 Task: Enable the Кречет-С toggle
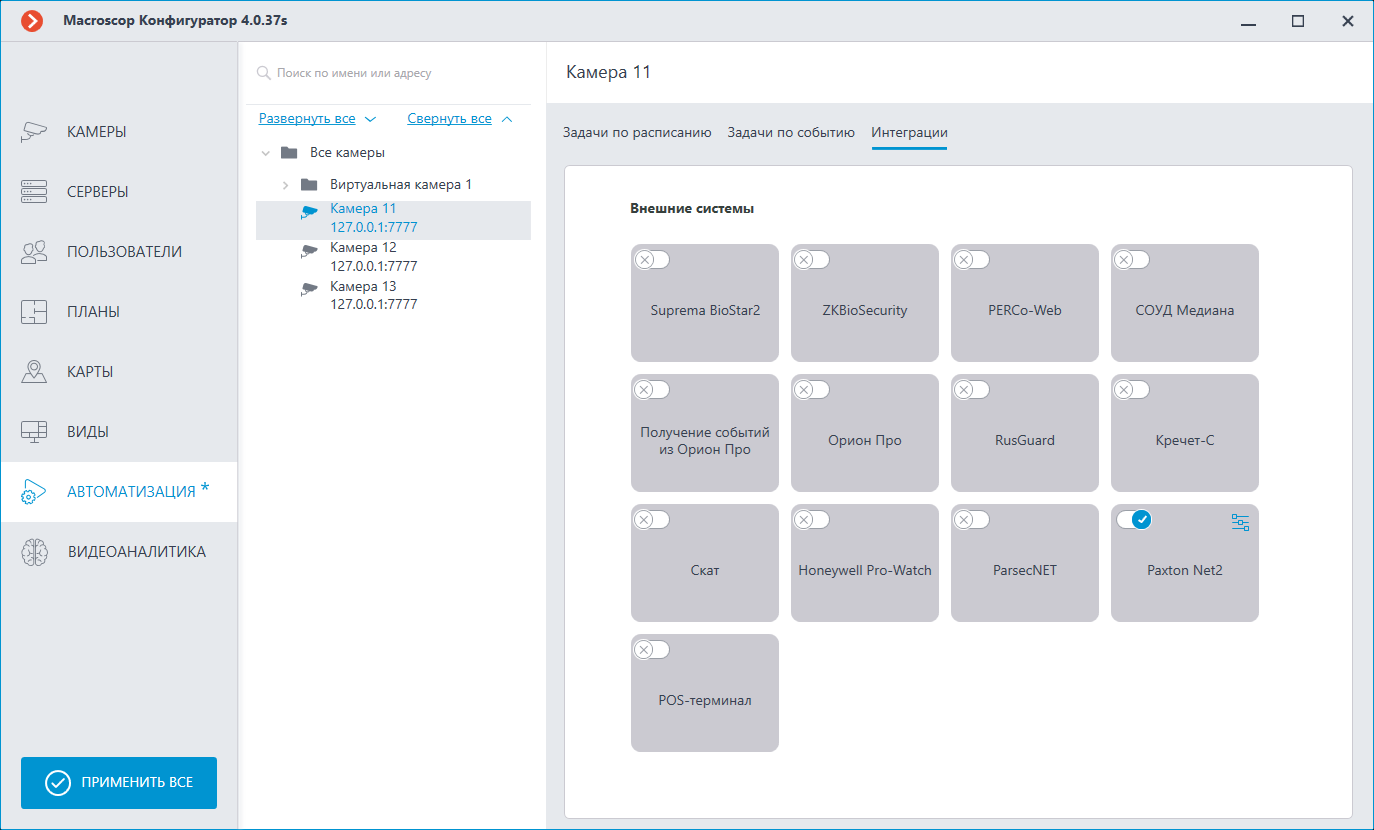(x=1132, y=390)
